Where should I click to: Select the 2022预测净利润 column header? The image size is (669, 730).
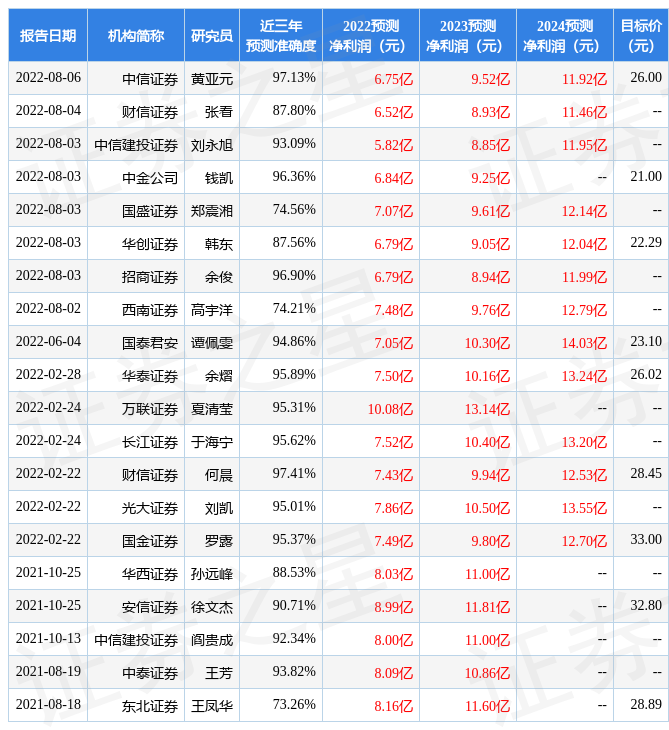[371, 35]
